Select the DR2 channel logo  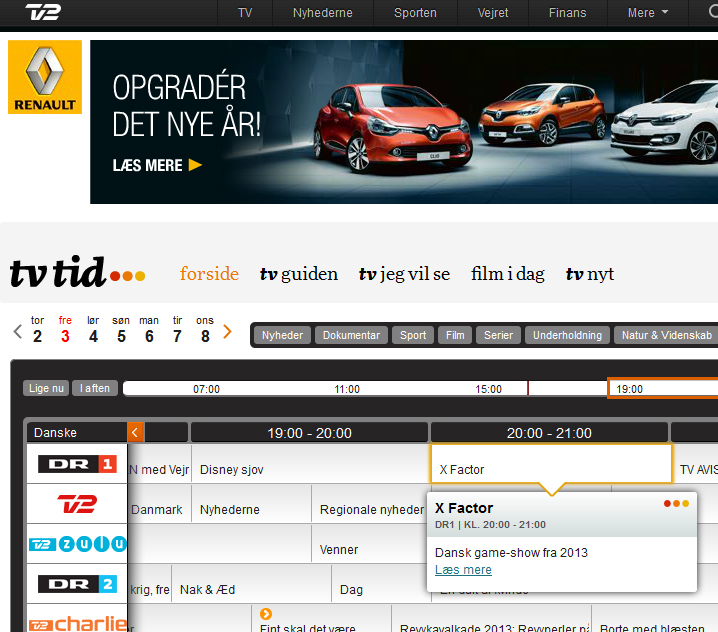coord(77,584)
